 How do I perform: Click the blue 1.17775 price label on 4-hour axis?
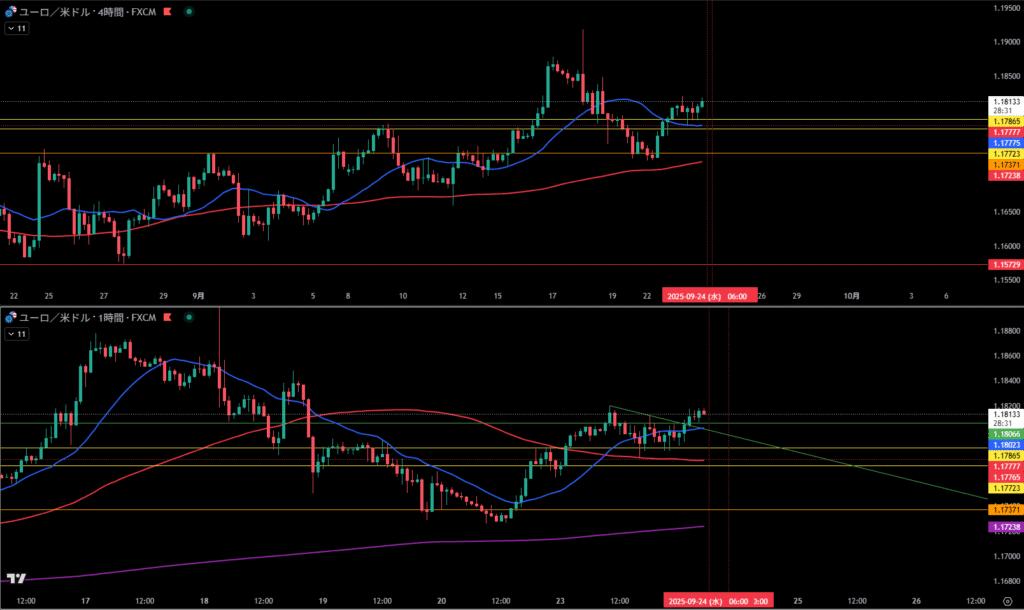tap(1005, 143)
